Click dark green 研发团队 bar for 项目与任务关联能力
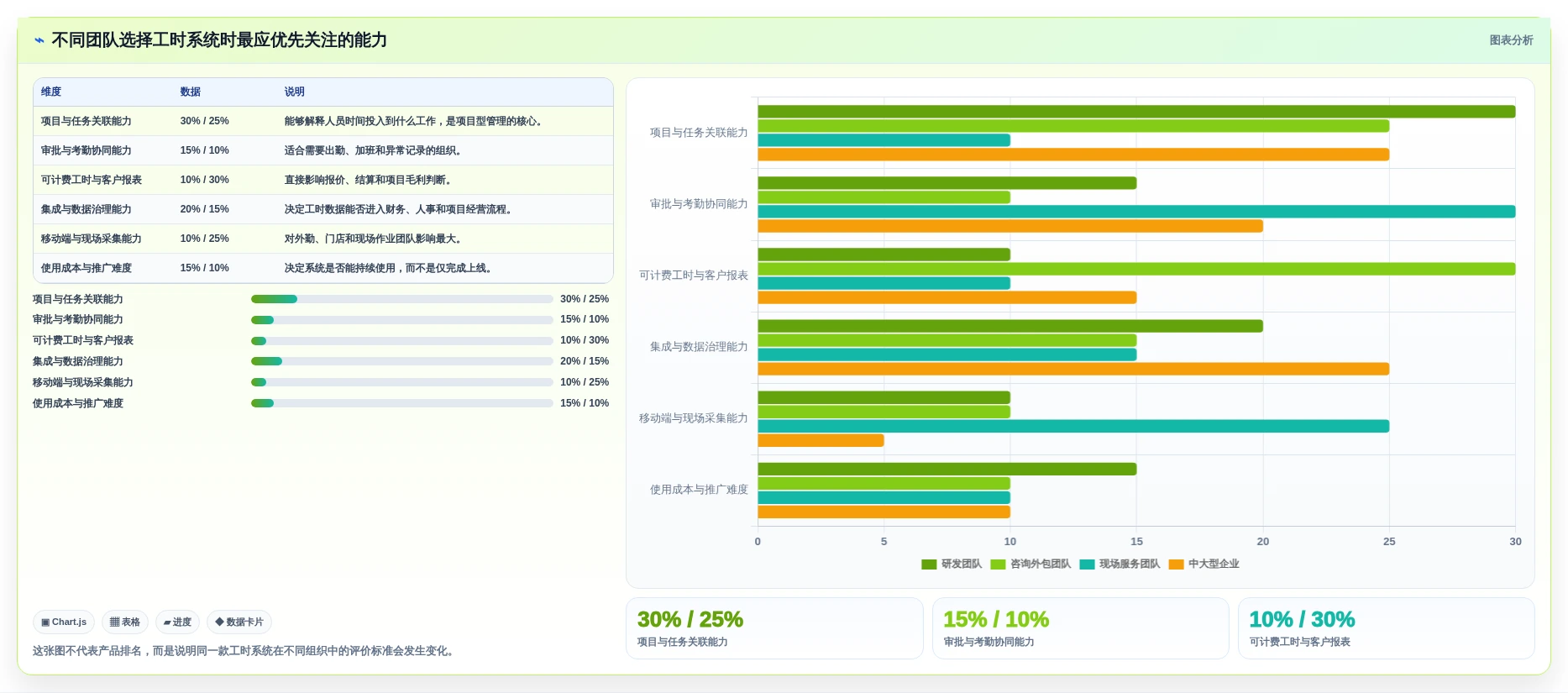 [1136, 112]
